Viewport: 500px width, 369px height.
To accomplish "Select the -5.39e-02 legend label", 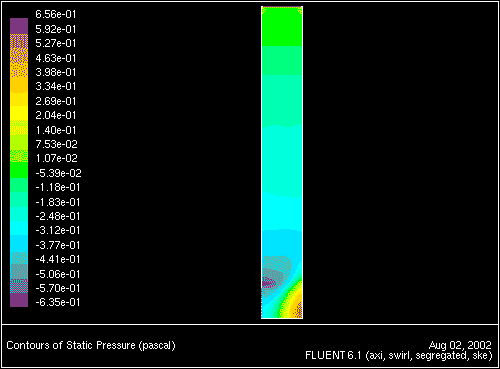I will click(58, 173).
